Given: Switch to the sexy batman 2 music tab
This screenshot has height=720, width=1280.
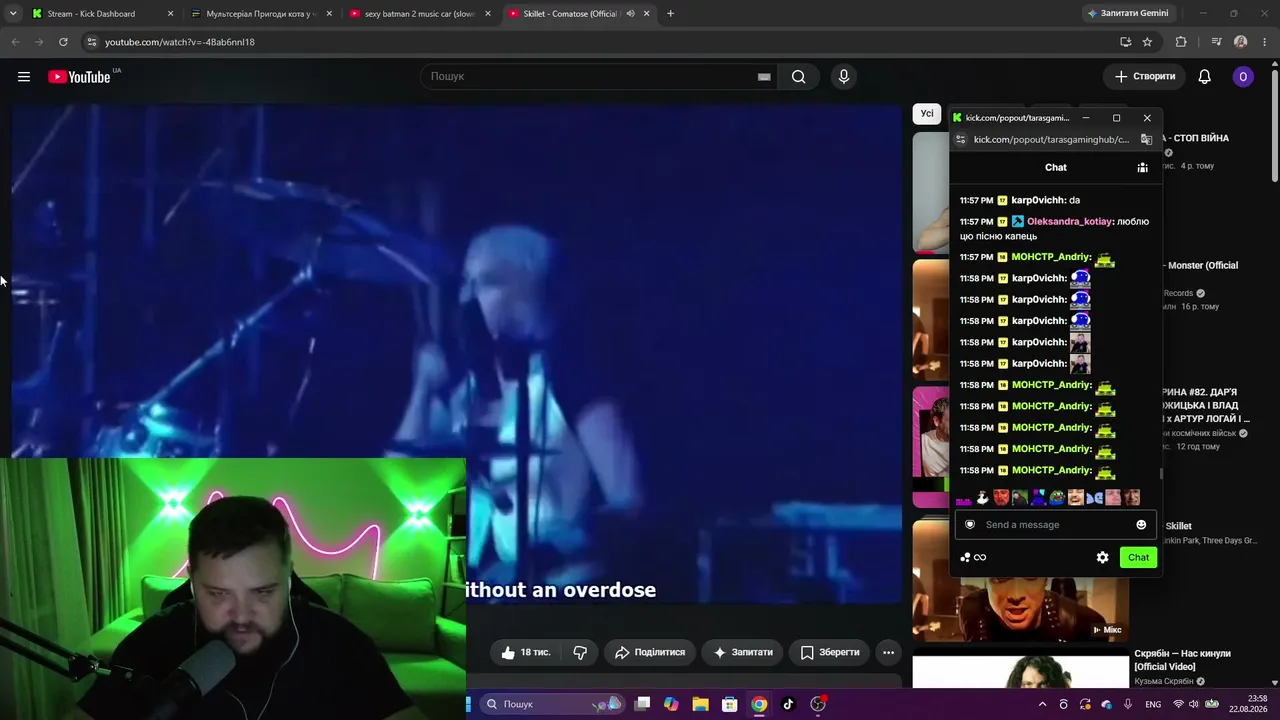Looking at the screenshot, I should pyautogui.click(x=420, y=14).
